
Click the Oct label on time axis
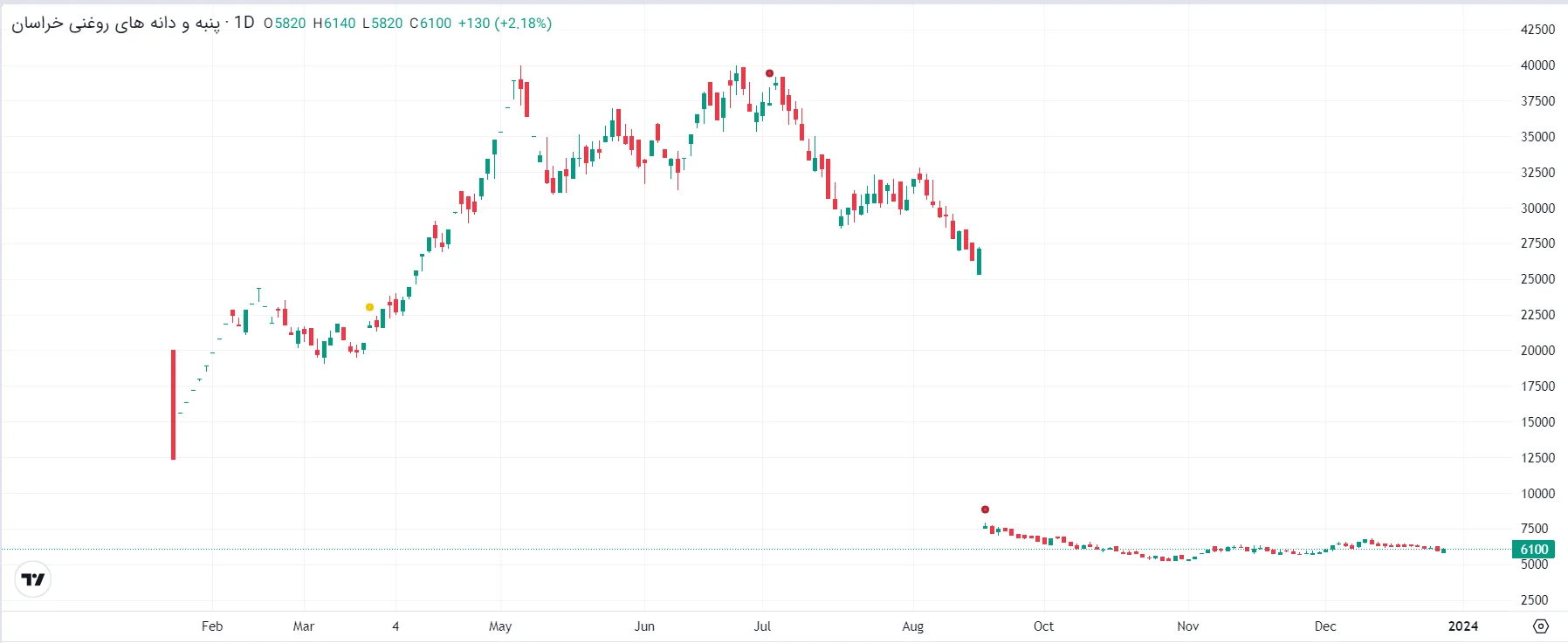1043,626
